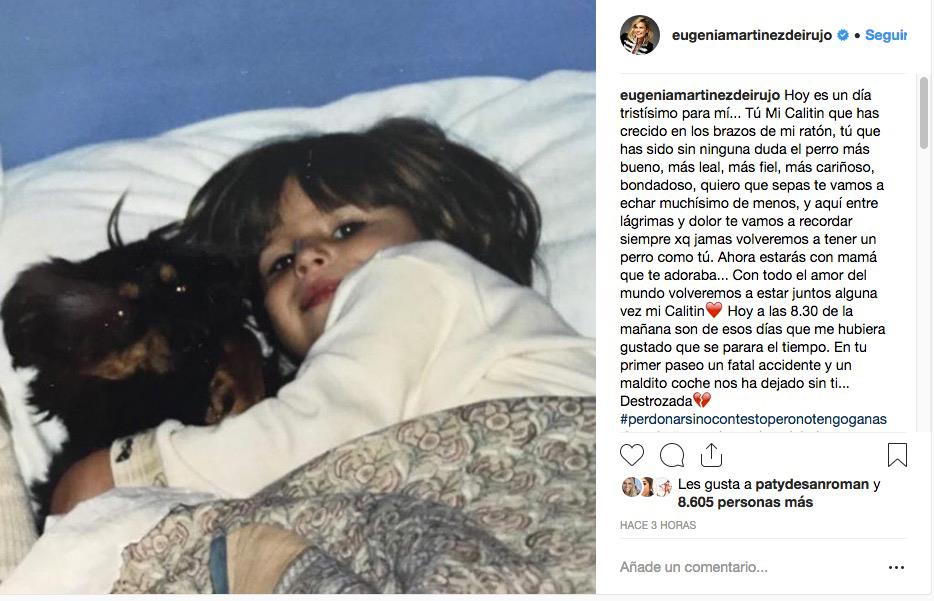Viewport: 934px width, 601px height.
Task: Open the HACE 3 HORAS timestamp
Action: [x=658, y=525]
